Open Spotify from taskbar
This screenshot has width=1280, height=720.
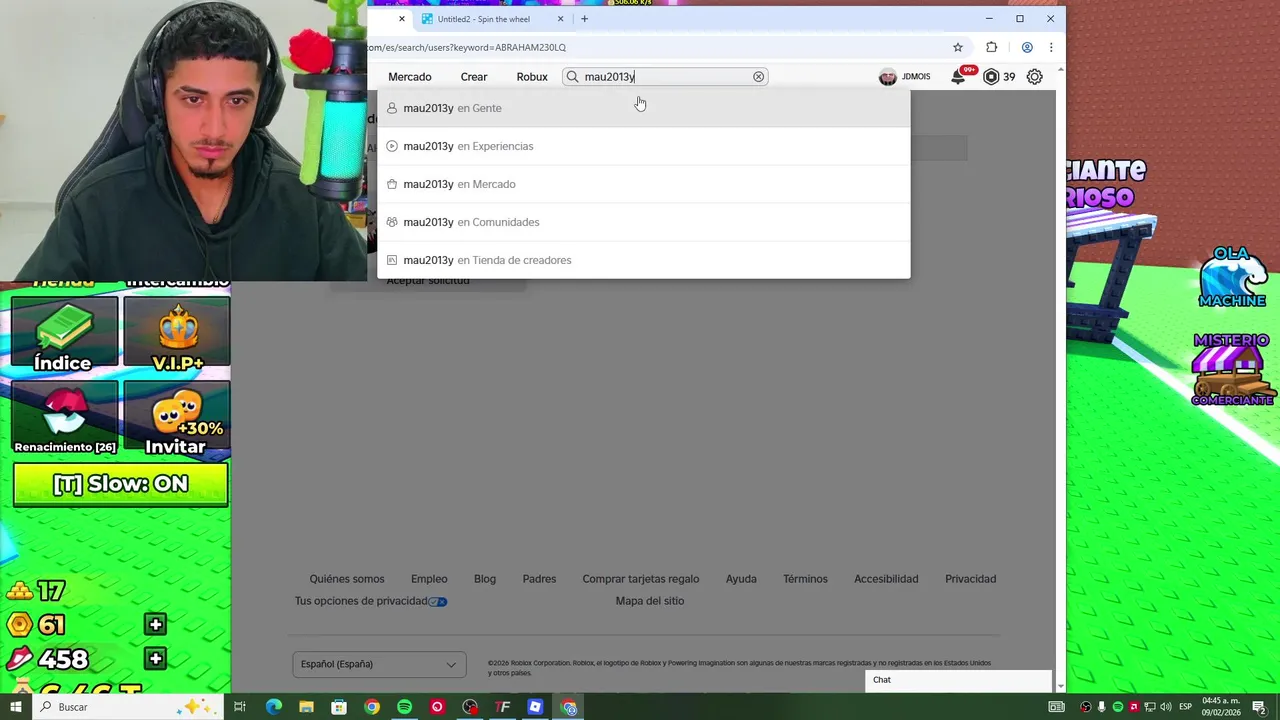[x=404, y=707]
